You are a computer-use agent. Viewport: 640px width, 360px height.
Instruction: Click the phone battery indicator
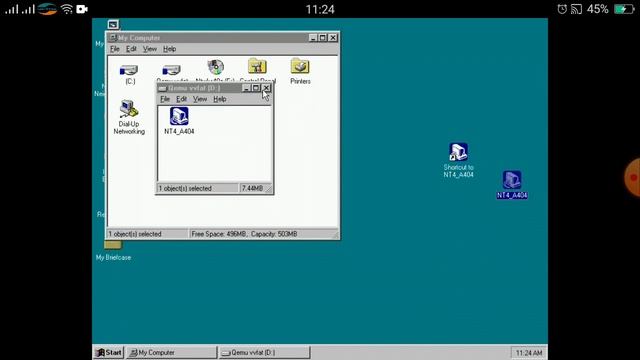(x=624, y=9)
